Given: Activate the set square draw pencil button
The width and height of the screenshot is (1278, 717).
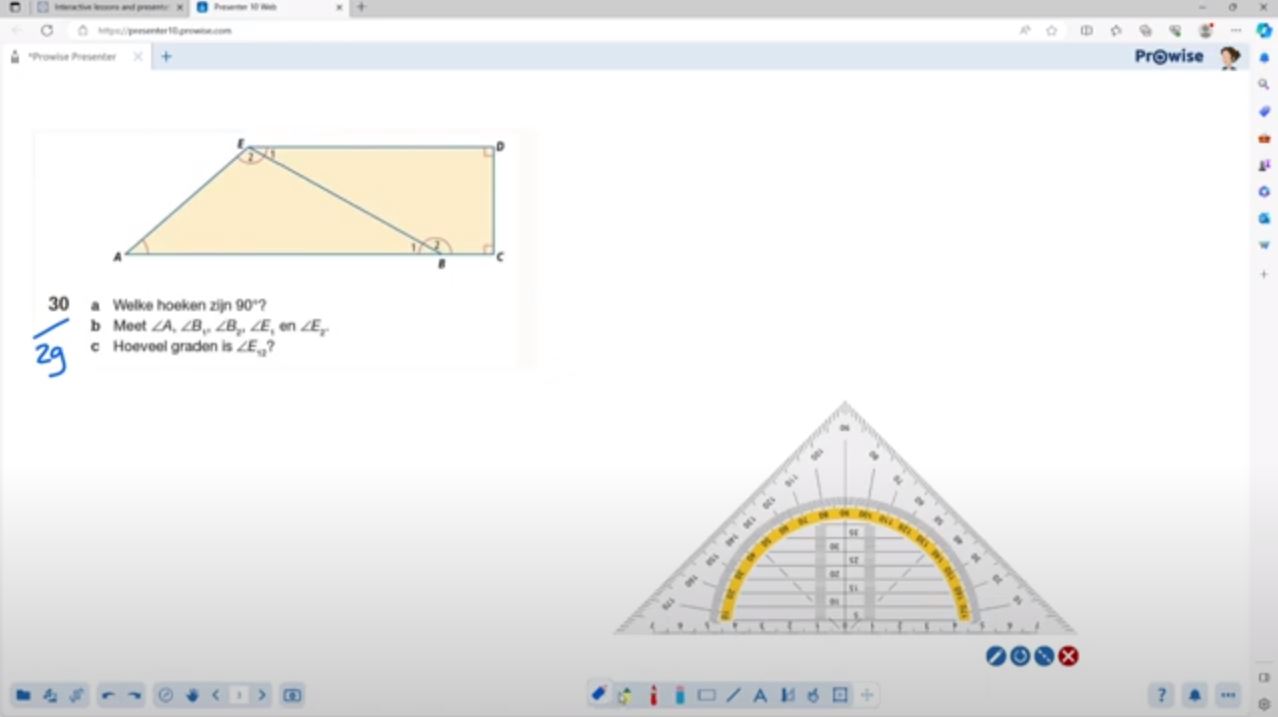Looking at the screenshot, I should 995,656.
